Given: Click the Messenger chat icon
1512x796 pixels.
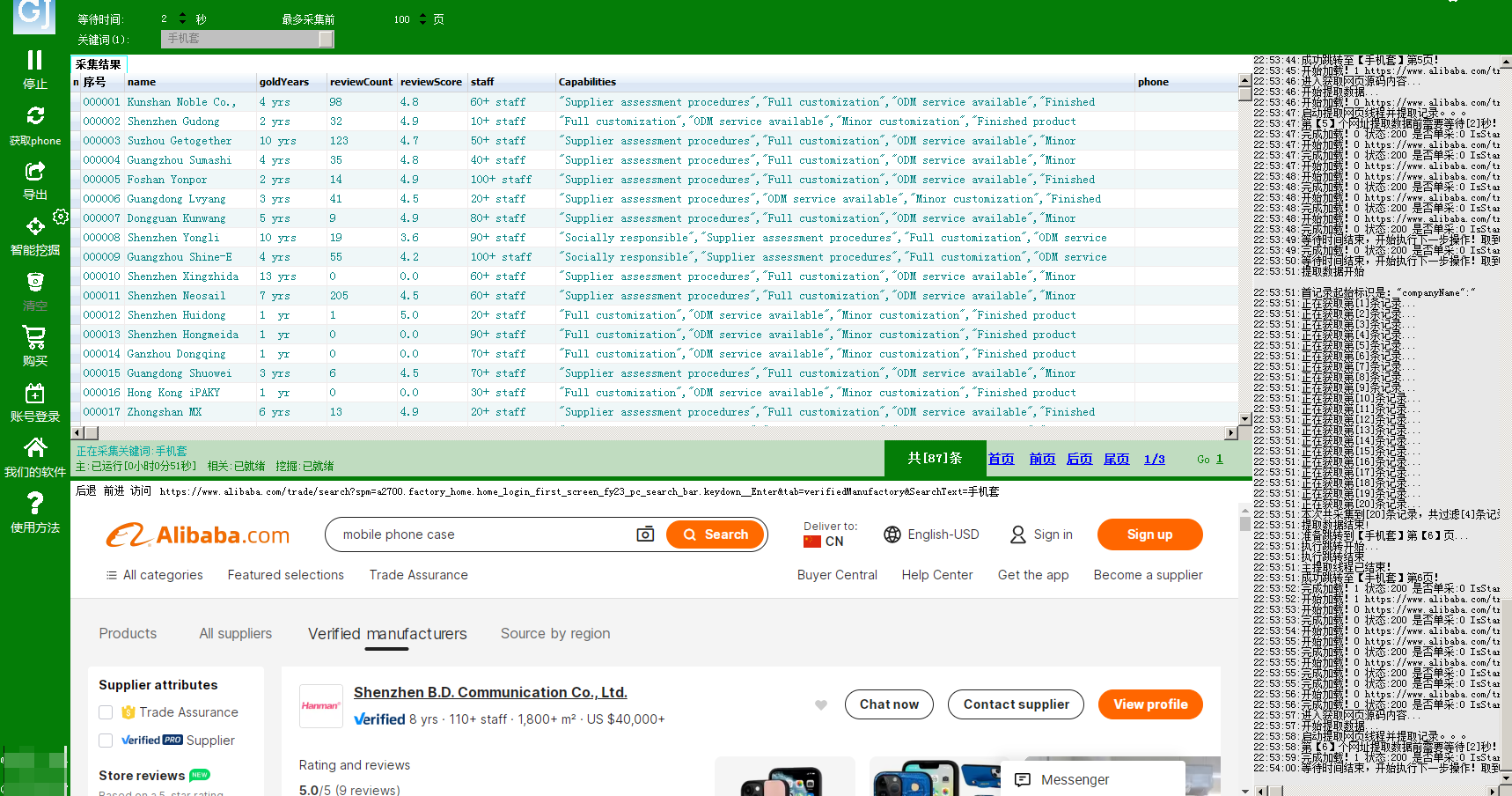Looking at the screenshot, I should (x=1023, y=779).
